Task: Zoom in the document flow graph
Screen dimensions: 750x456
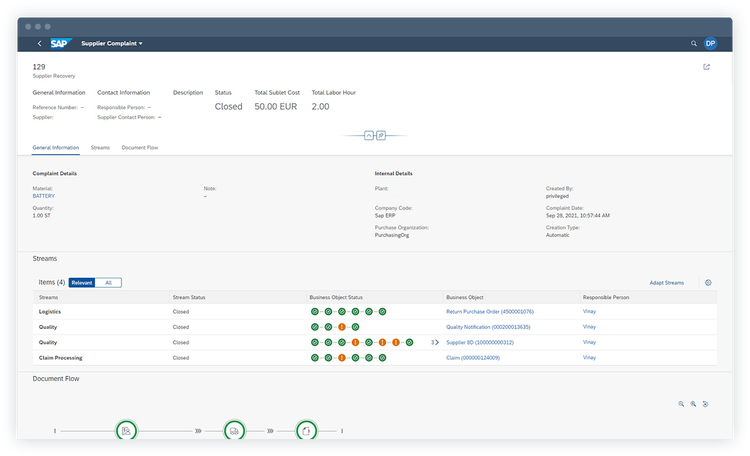Action: point(693,404)
